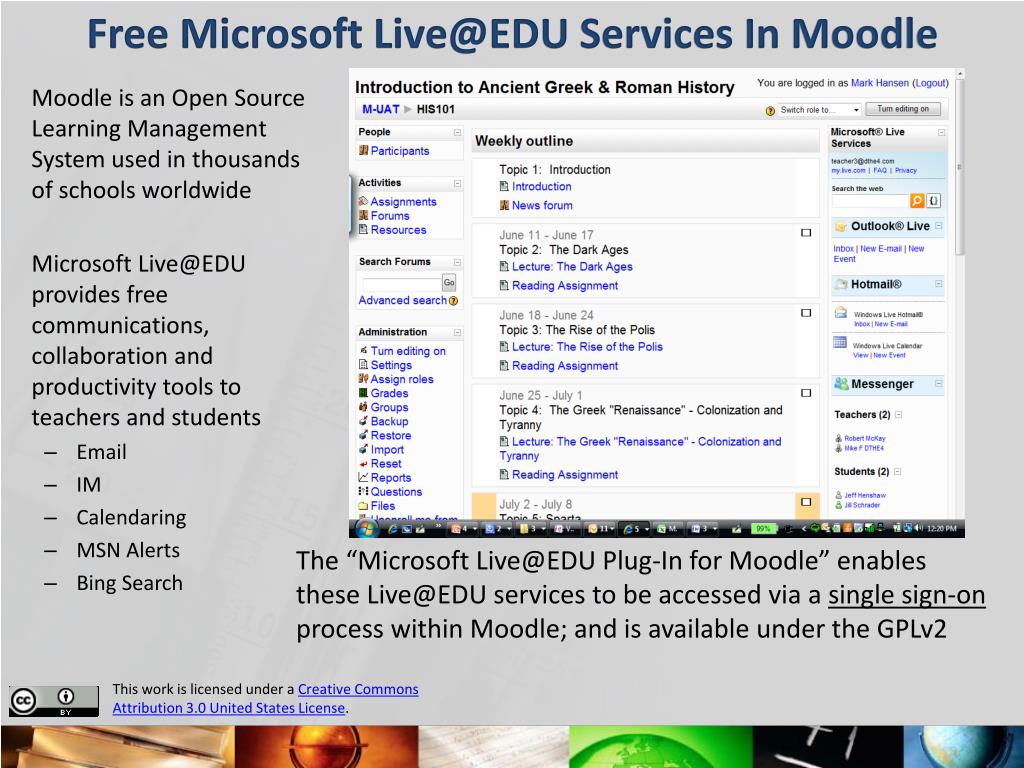Image resolution: width=1024 pixels, height=768 pixels.
Task: Open the Logout link
Action: pos(930,83)
